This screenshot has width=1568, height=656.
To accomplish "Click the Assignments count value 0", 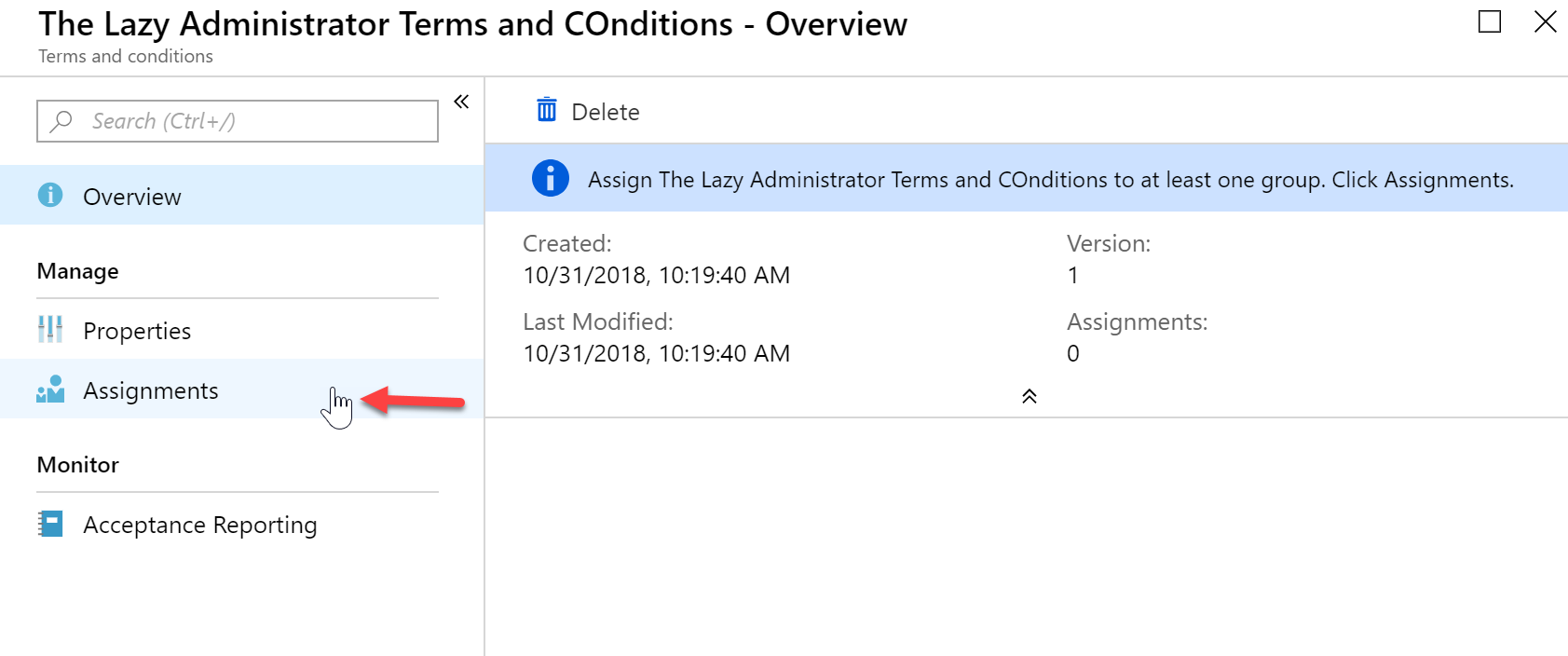I will click(x=1073, y=354).
